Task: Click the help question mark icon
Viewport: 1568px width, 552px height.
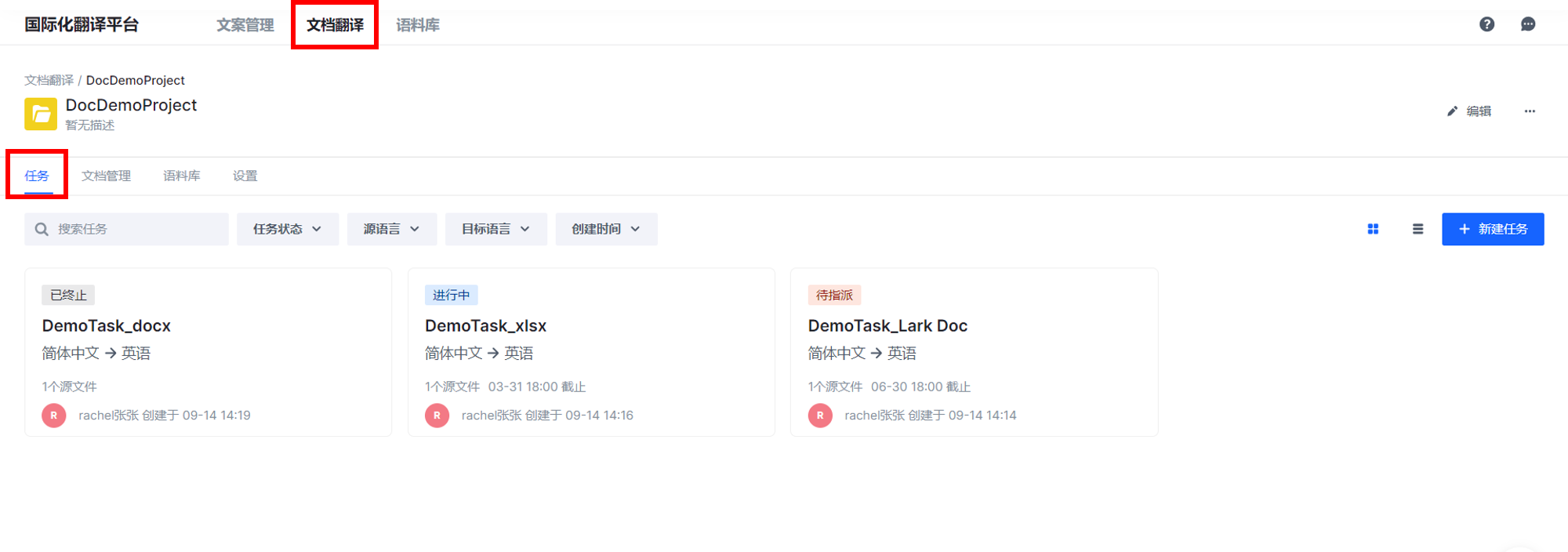Action: 1486,24
